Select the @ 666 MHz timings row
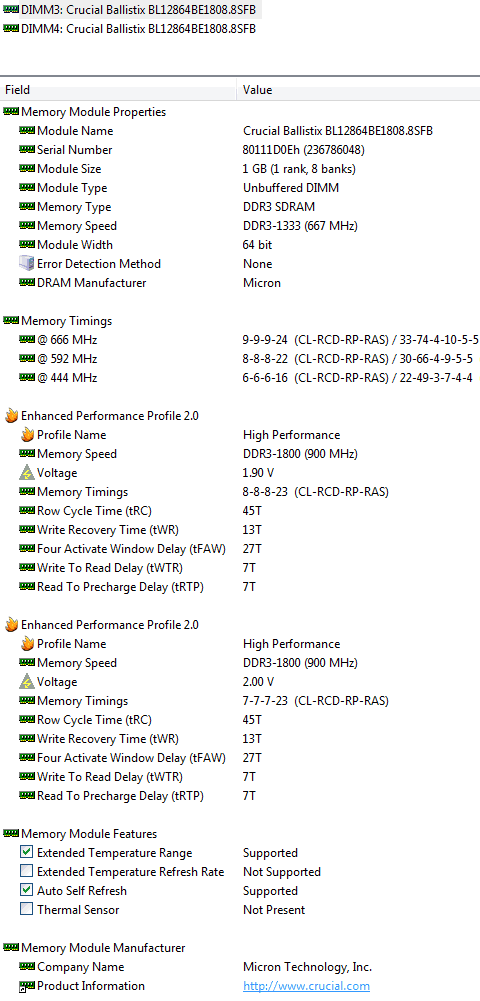480x1001 pixels. [240, 340]
